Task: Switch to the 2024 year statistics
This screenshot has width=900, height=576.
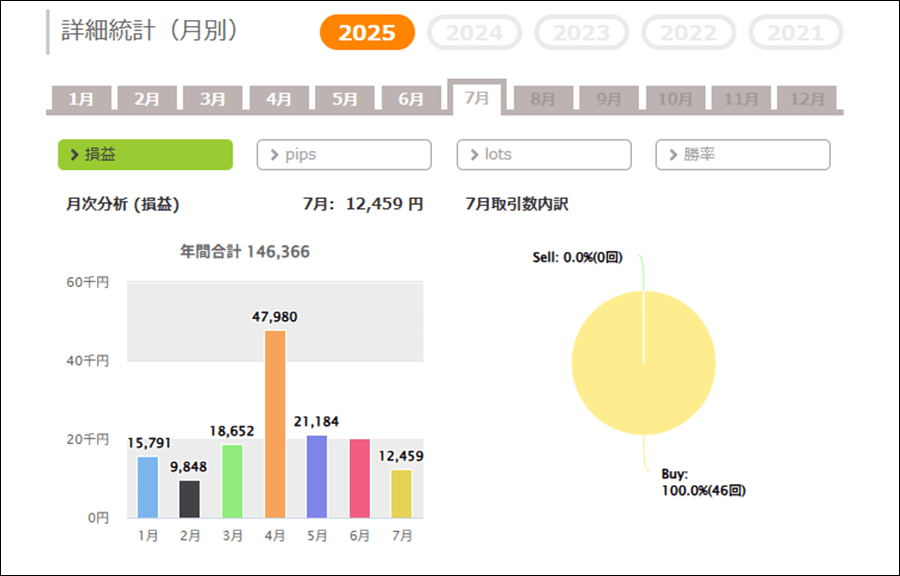Action: coord(474,33)
